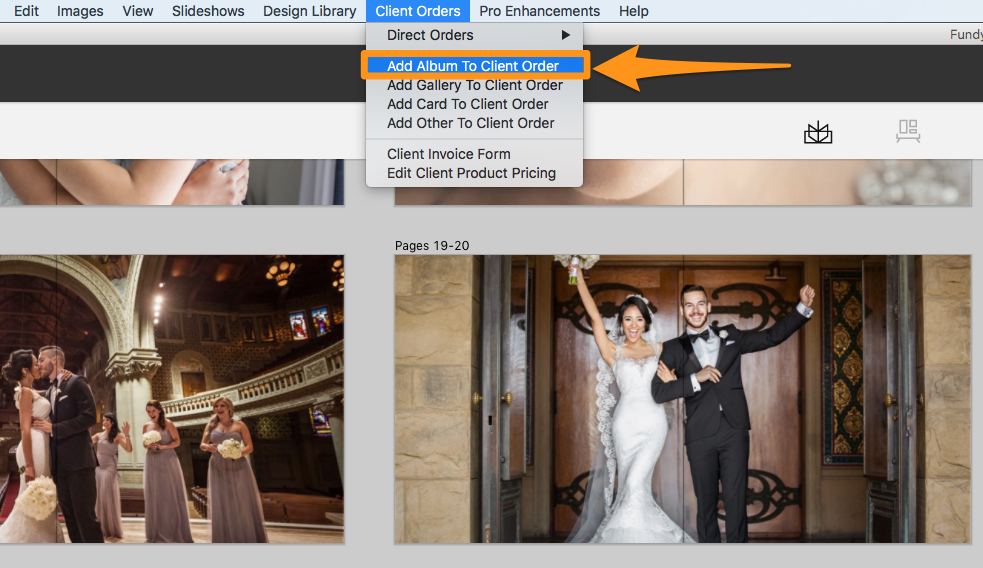Select the church ceremony spread thumbnail

tap(172, 399)
